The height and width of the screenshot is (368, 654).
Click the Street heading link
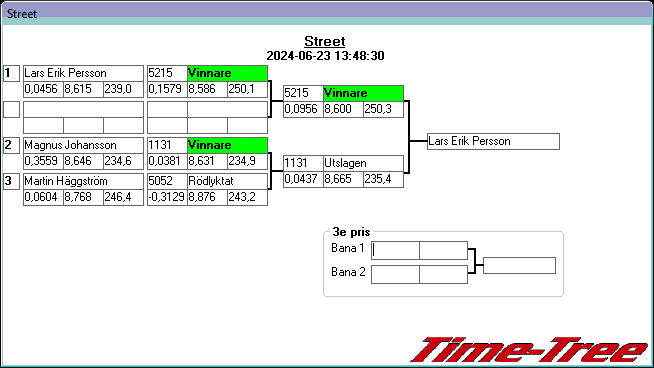point(324,41)
